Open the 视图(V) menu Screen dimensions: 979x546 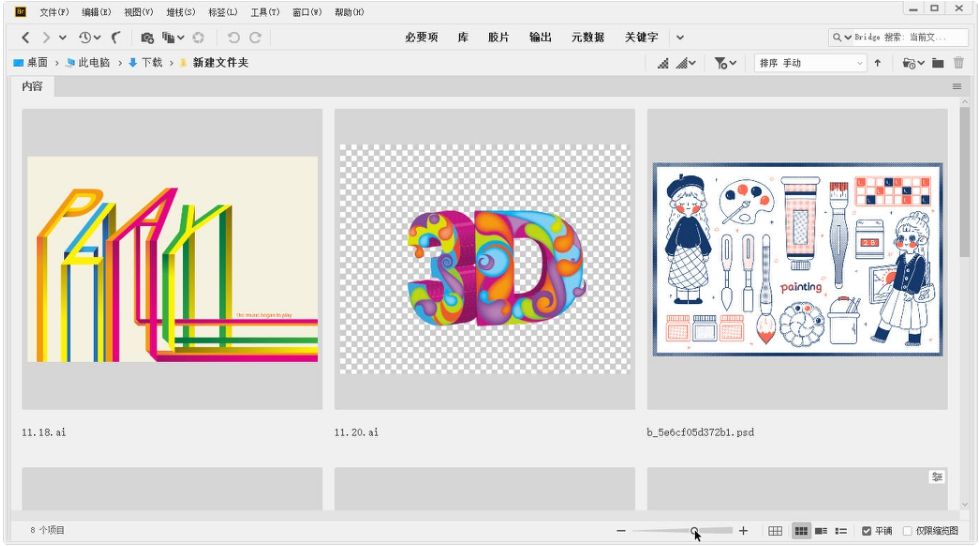[x=139, y=12]
